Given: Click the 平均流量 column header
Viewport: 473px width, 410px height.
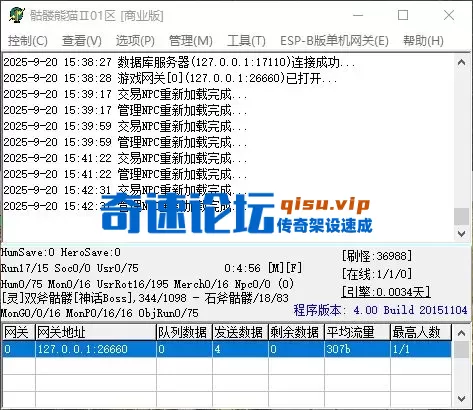Looking at the screenshot, I should pyautogui.click(x=357, y=332).
